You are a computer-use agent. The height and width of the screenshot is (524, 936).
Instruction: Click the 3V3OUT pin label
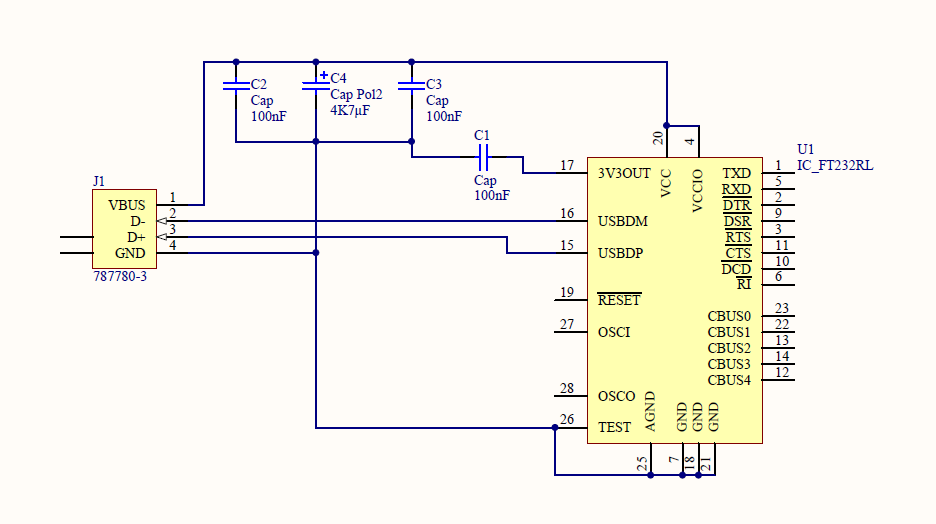point(624,174)
